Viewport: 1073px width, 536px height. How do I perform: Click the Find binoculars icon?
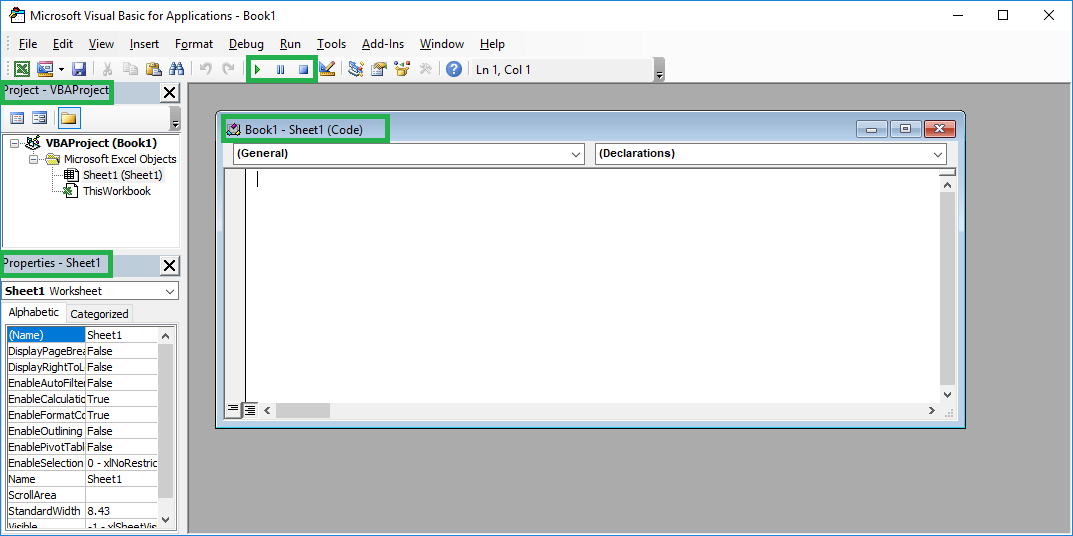click(x=177, y=69)
